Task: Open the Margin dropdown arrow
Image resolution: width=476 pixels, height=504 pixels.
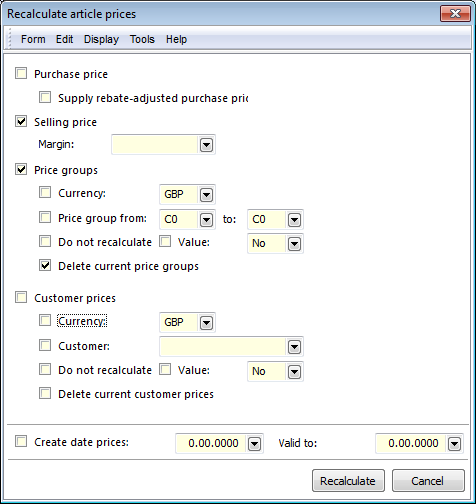Action: (206, 145)
